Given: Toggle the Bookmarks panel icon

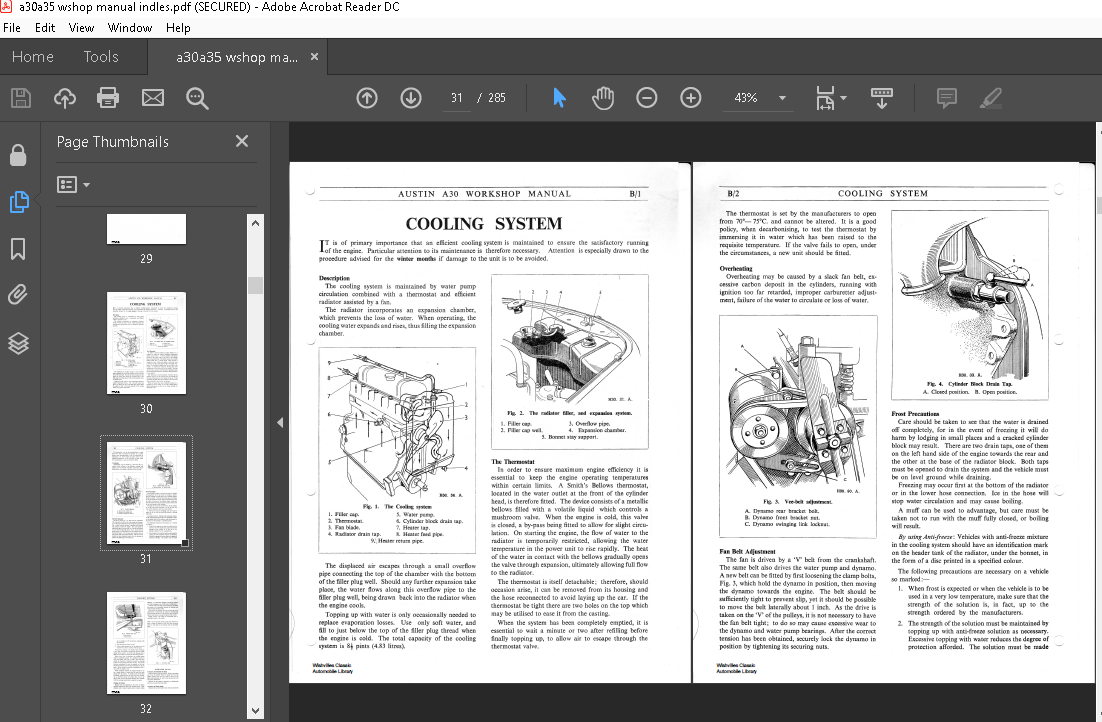Looking at the screenshot, I should tap(18, 248).
